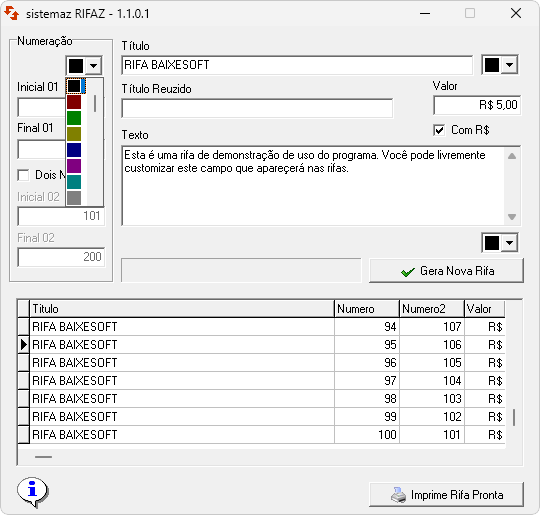The width and height of the screenshot is (540, 515).
Task: Click the sistemaz RIFAZ app logo icon
Action: [x=11, y=13]
